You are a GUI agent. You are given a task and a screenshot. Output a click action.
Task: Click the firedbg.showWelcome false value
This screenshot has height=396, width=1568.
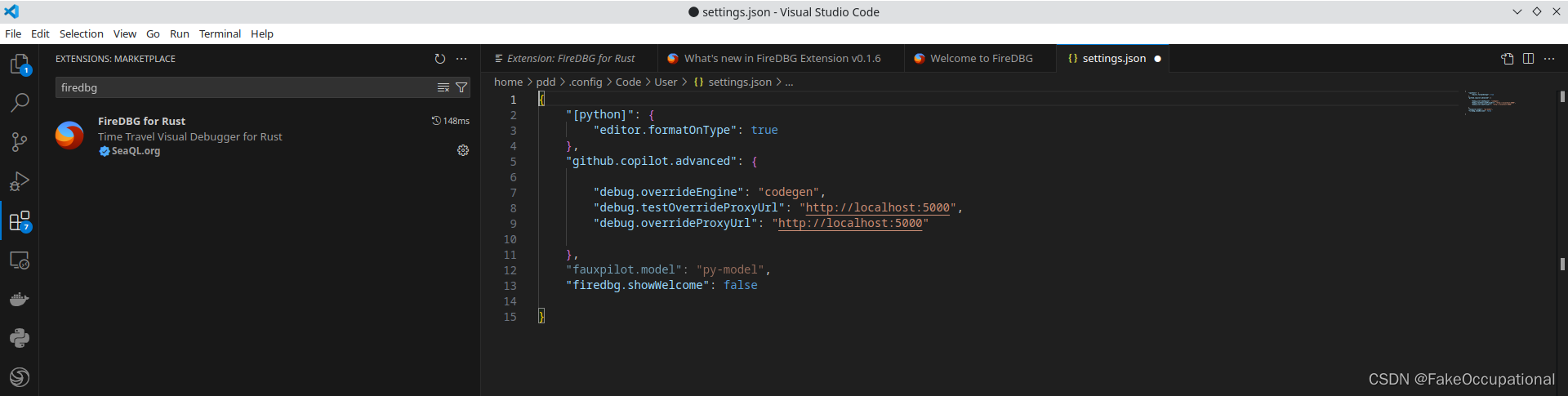click(740, 286)
